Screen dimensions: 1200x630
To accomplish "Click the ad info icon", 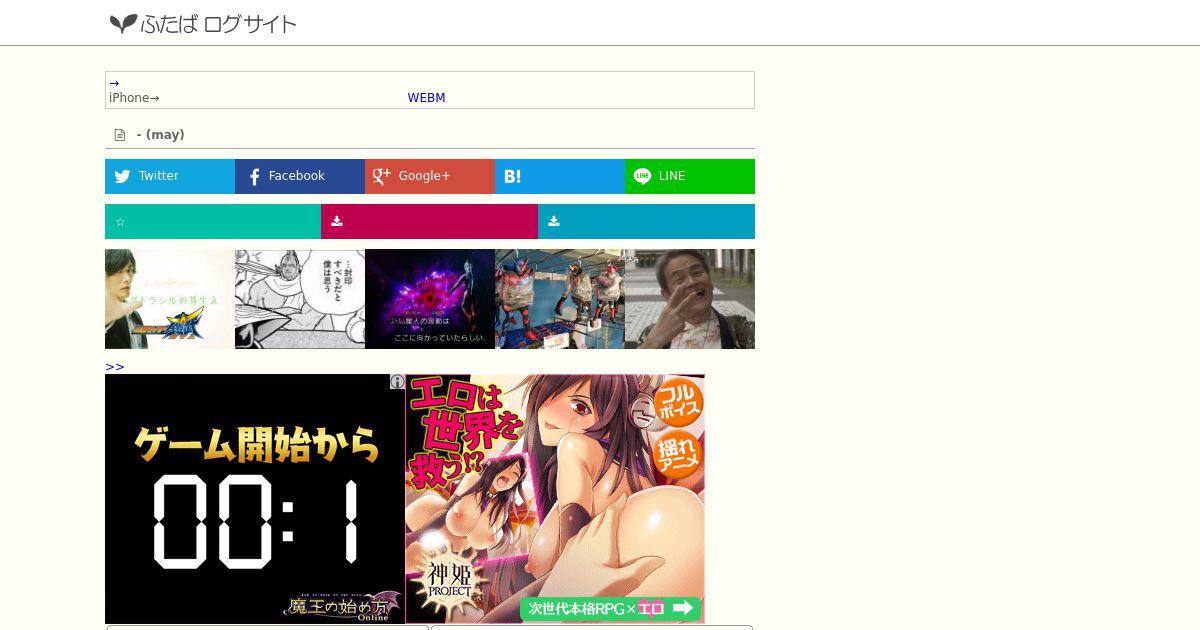I will tap(397, 382).
